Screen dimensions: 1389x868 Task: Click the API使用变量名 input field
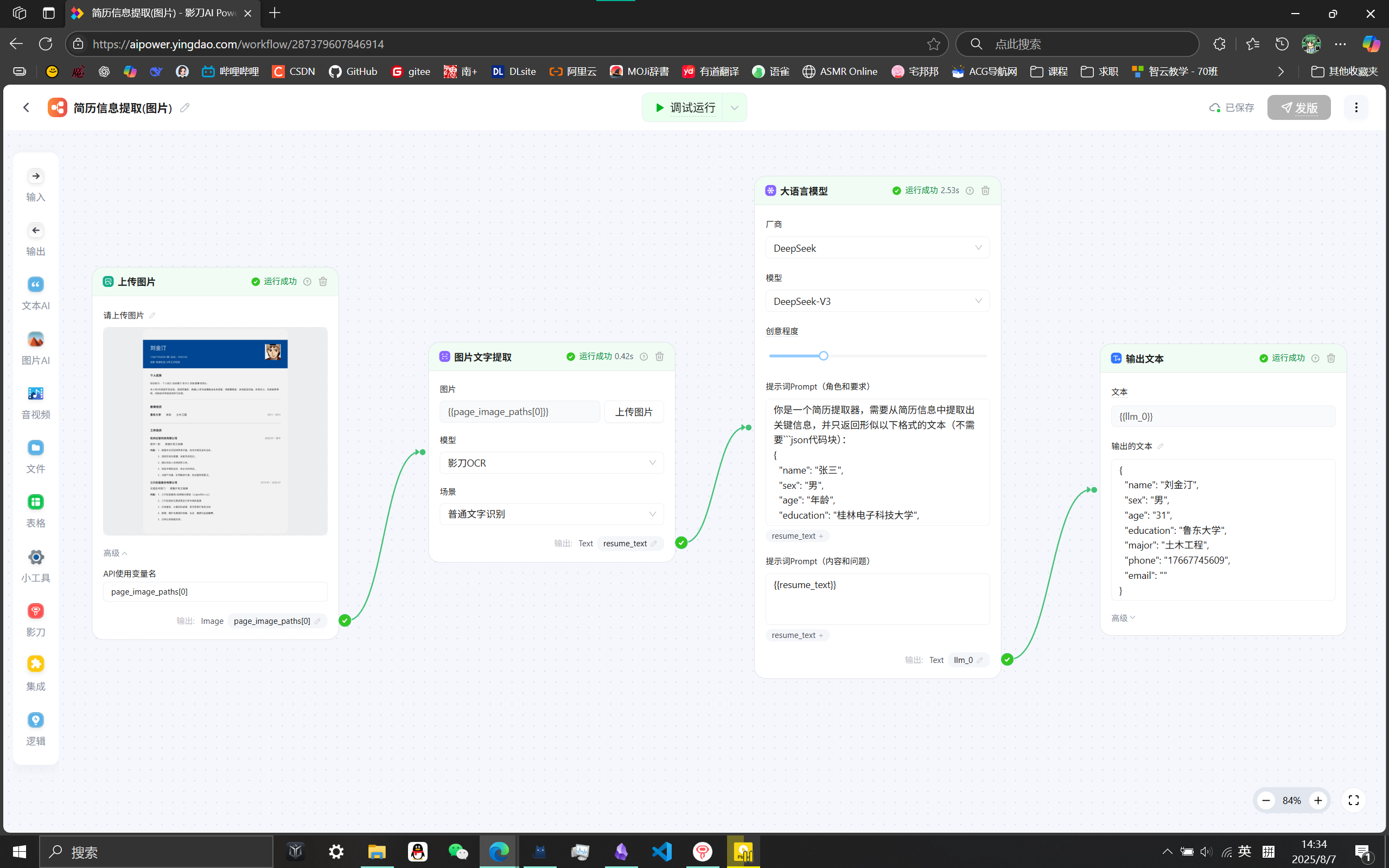215,591
